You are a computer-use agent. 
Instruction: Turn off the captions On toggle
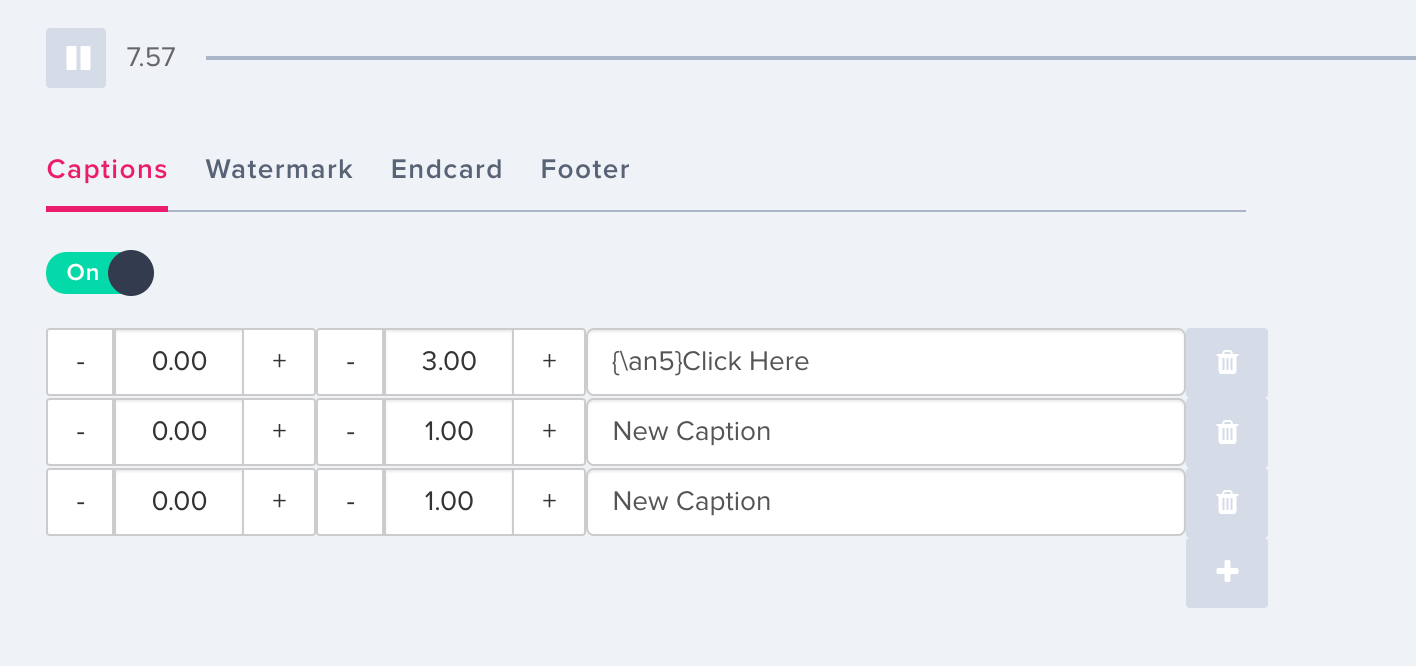[x=100, y=273]
